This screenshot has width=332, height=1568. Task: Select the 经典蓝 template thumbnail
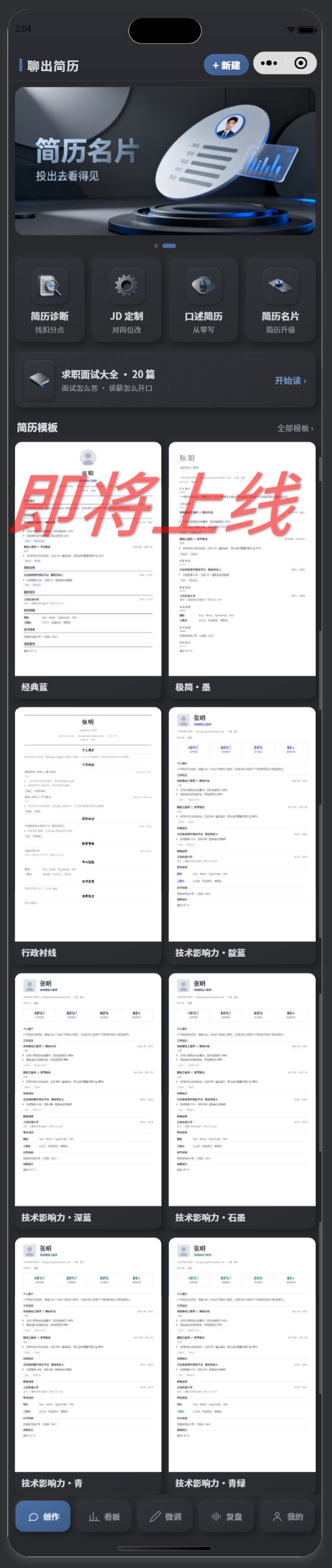point(88,559)
